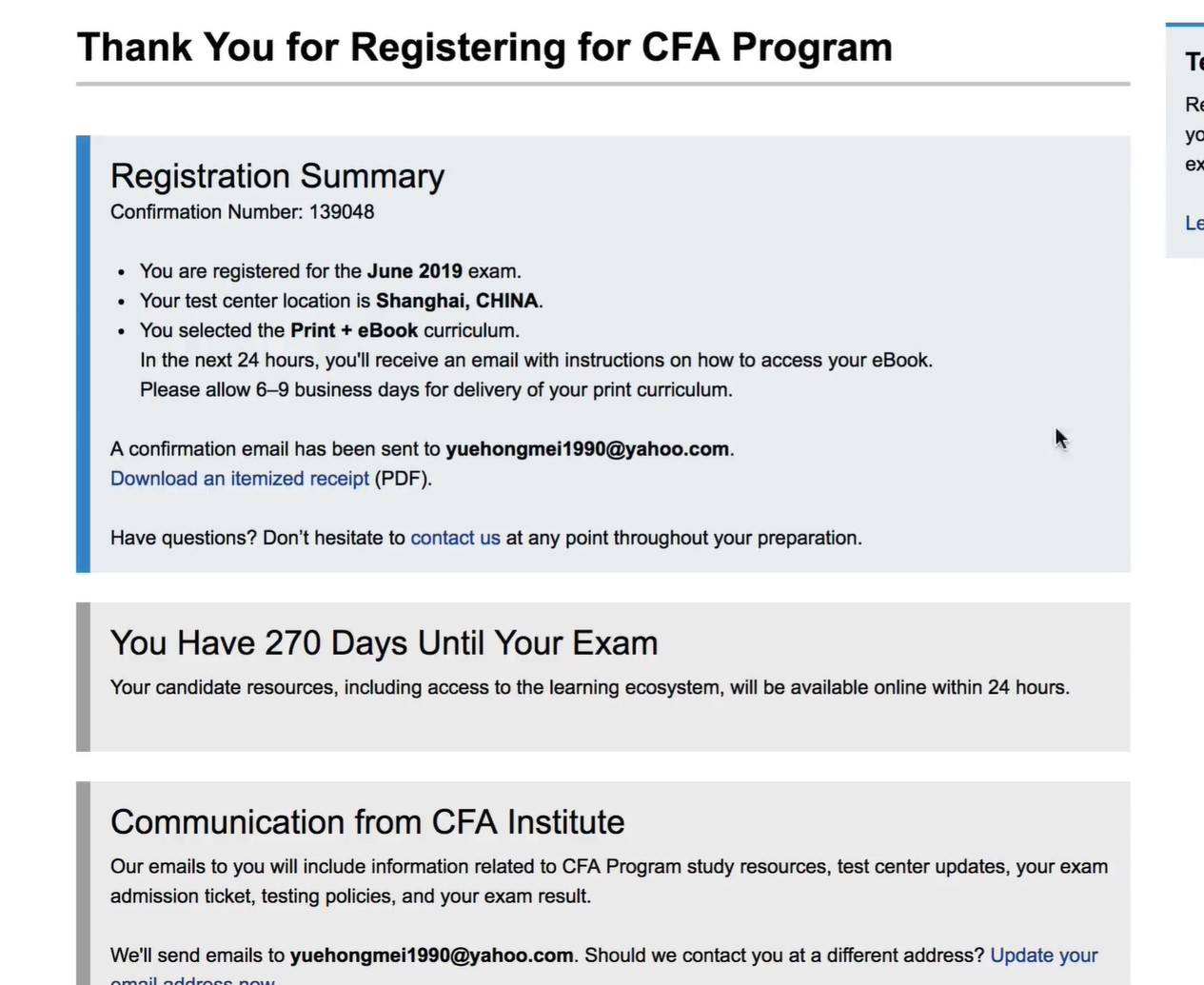This screenshot has height=985, width=1204.
Task: Open the contact us link
Action: click(x=455, y=538)
